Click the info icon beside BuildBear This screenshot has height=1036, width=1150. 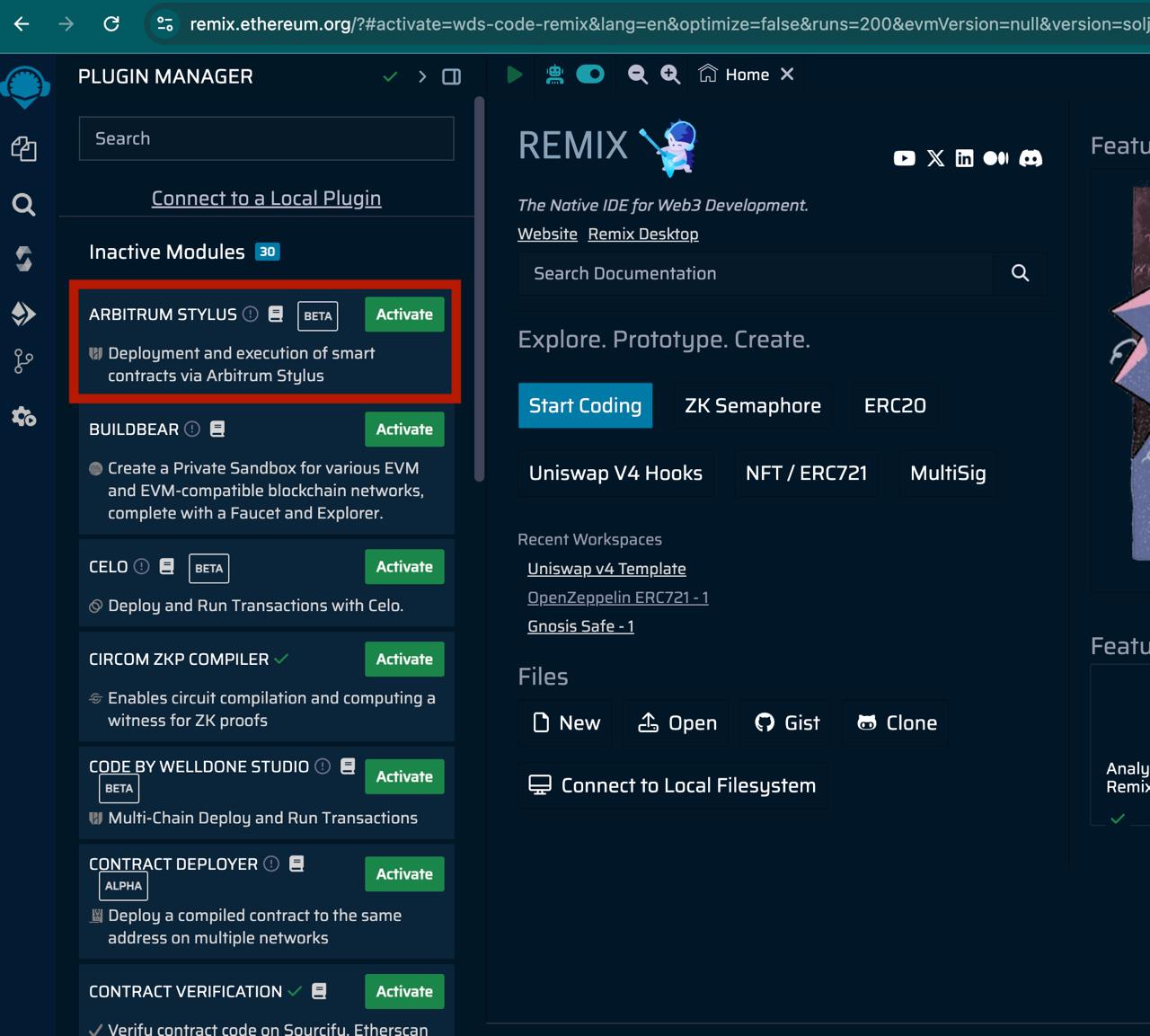(x=192, y=429)
